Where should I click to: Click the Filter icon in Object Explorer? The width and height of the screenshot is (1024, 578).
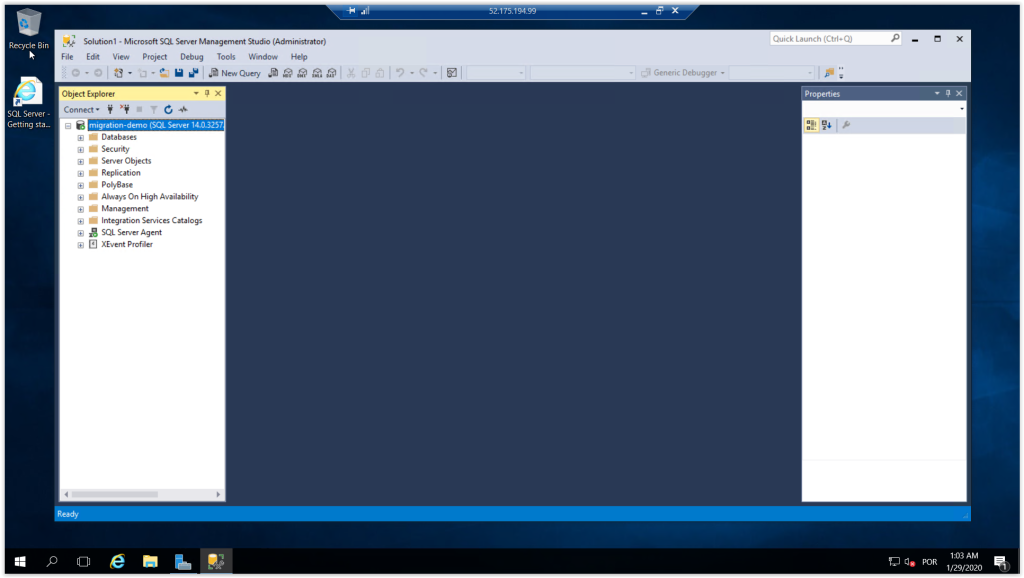pos(153,110)
